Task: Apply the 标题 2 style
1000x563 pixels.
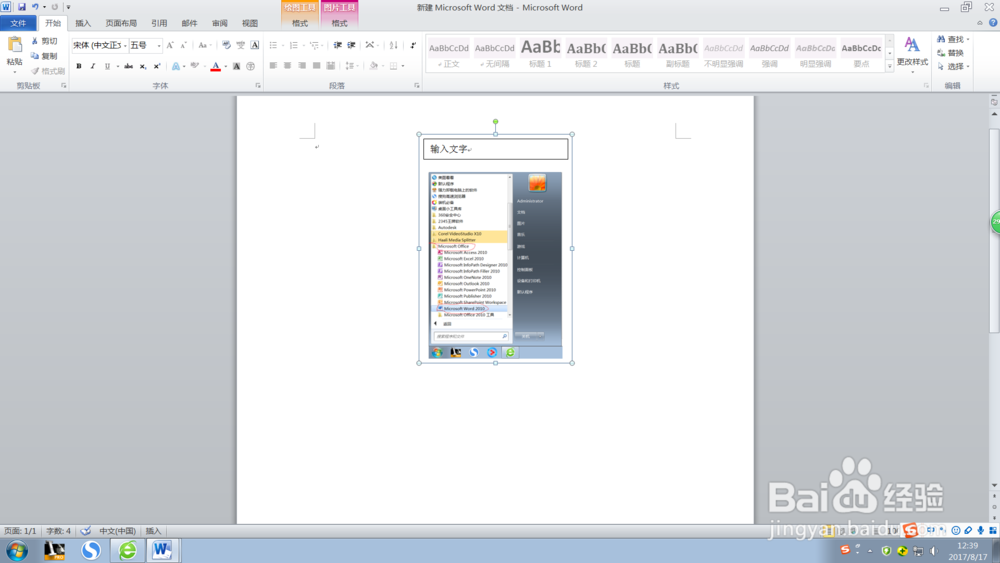Action: tap(586, 54)
